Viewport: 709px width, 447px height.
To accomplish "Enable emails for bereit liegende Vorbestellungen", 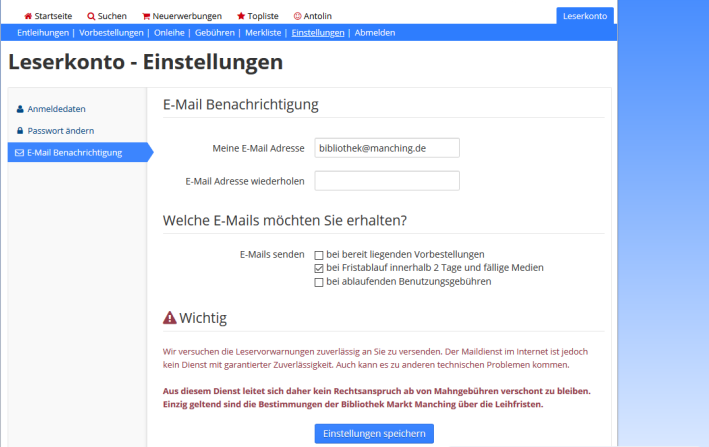I will 319,255.
